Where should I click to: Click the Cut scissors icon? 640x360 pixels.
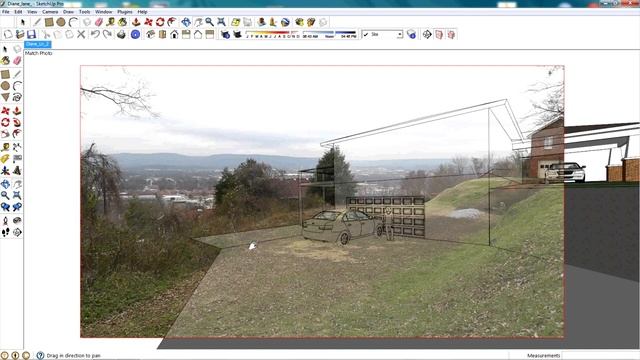click(45, 34)
